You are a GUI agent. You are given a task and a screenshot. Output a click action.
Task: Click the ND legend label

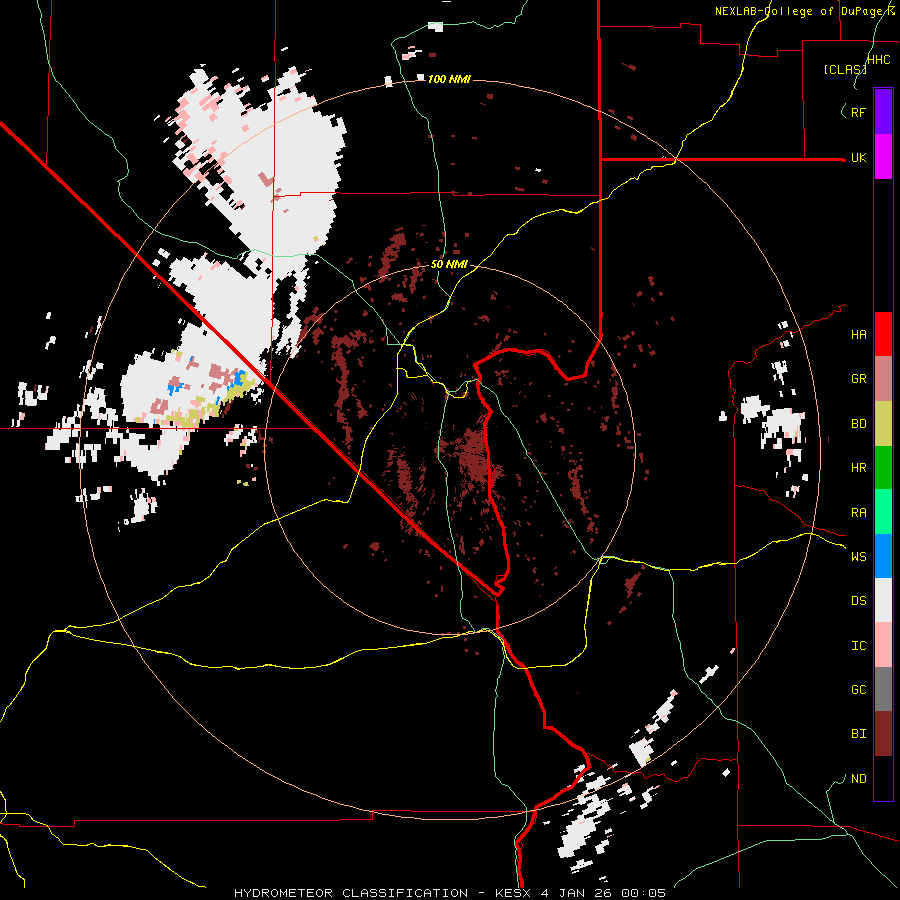point(858,779)
